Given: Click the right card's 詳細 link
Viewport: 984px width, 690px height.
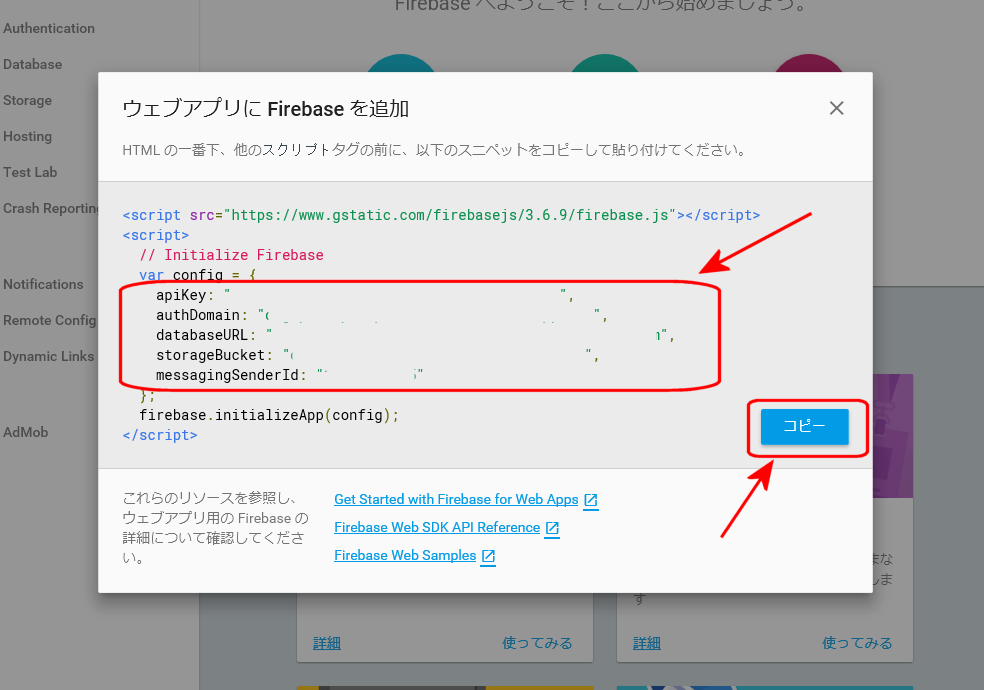Looking at the screenshot, I should [647, 643].
